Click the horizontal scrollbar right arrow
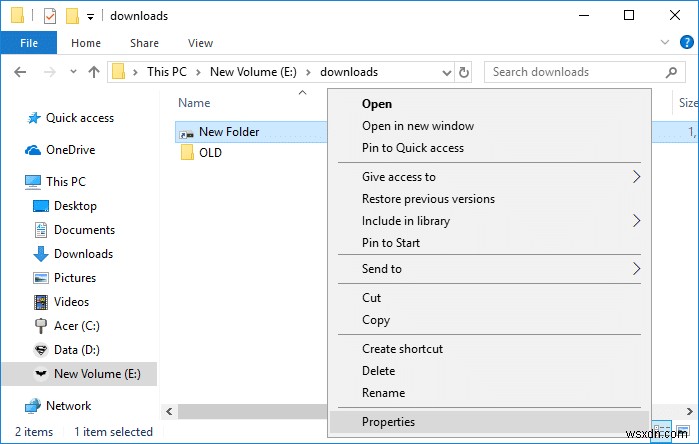699x444 pixels. 689,411
